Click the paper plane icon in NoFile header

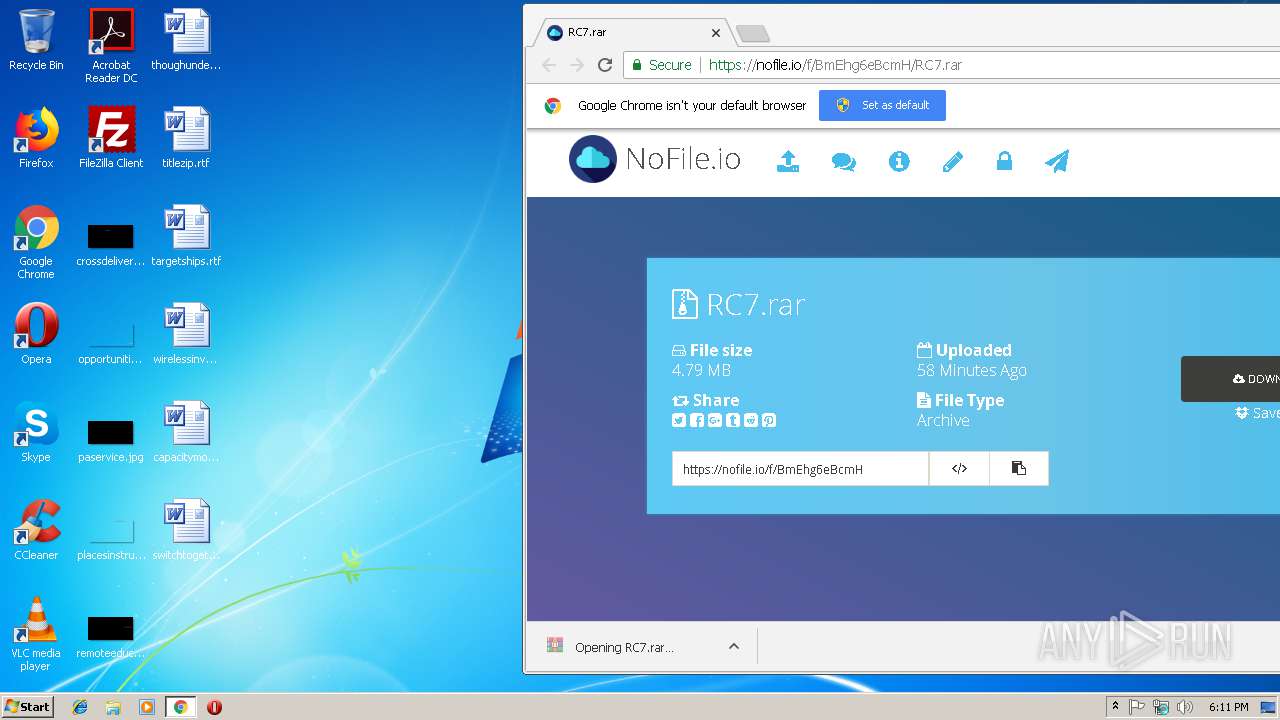pos(1057,161)
